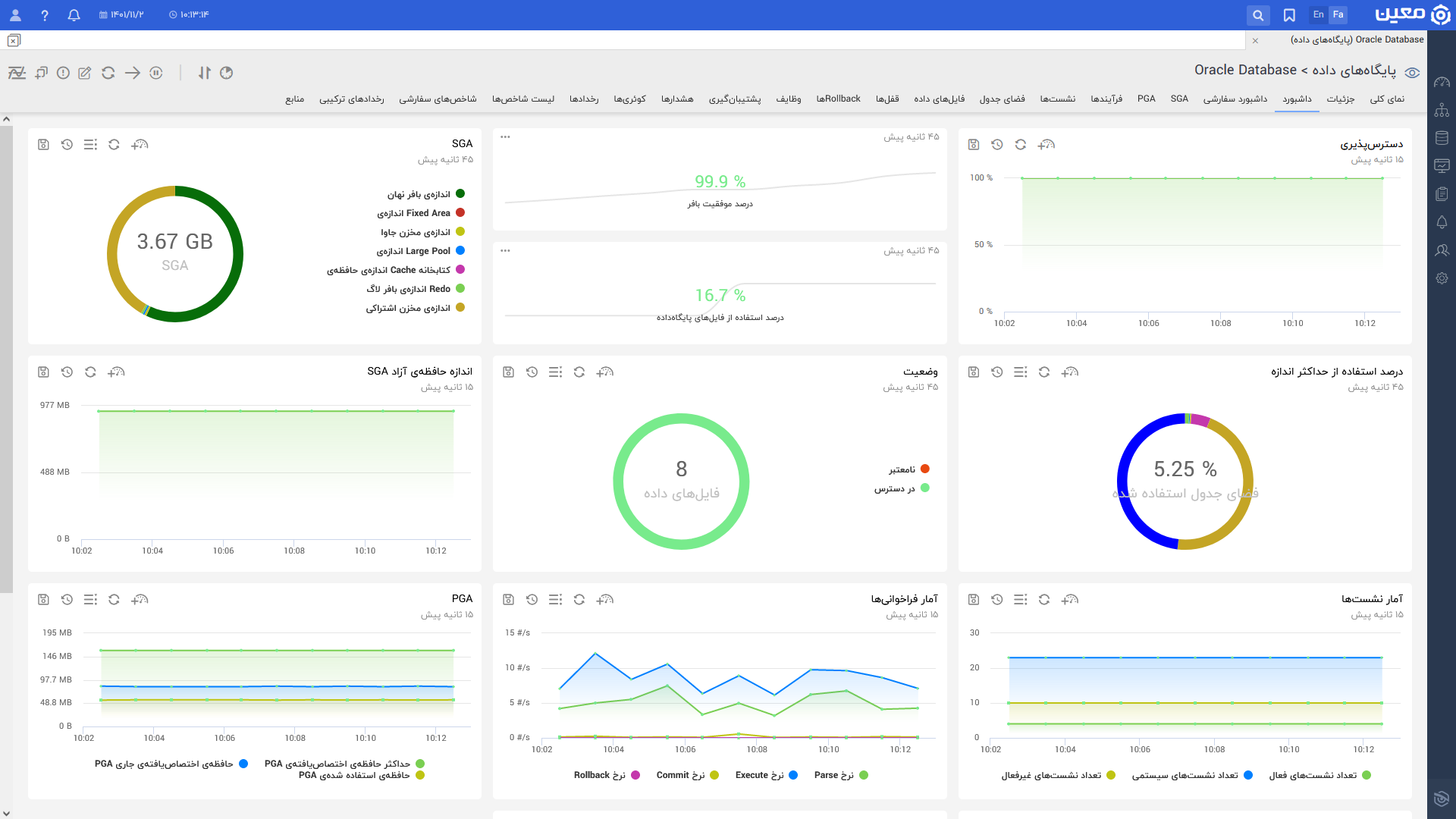The width and height of the screenshot is (1456, 819).
Task: Open the dashboard gauge icon in the sidebar
Action: point(1442,82)
